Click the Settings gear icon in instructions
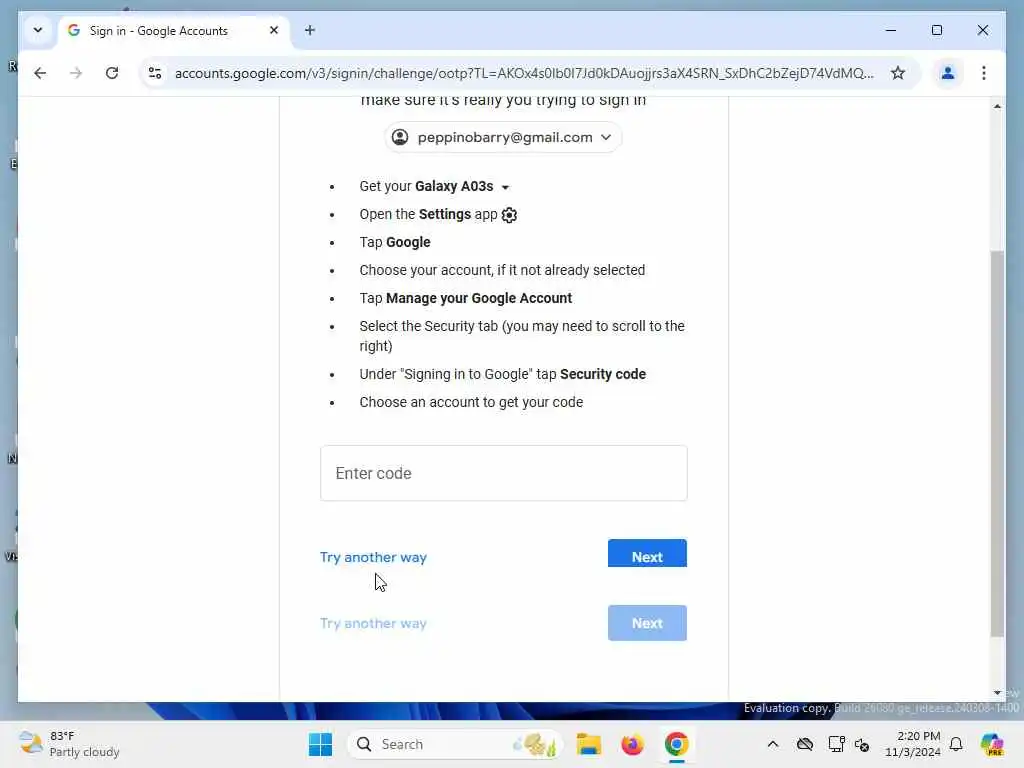 click(x=509, y=215)
